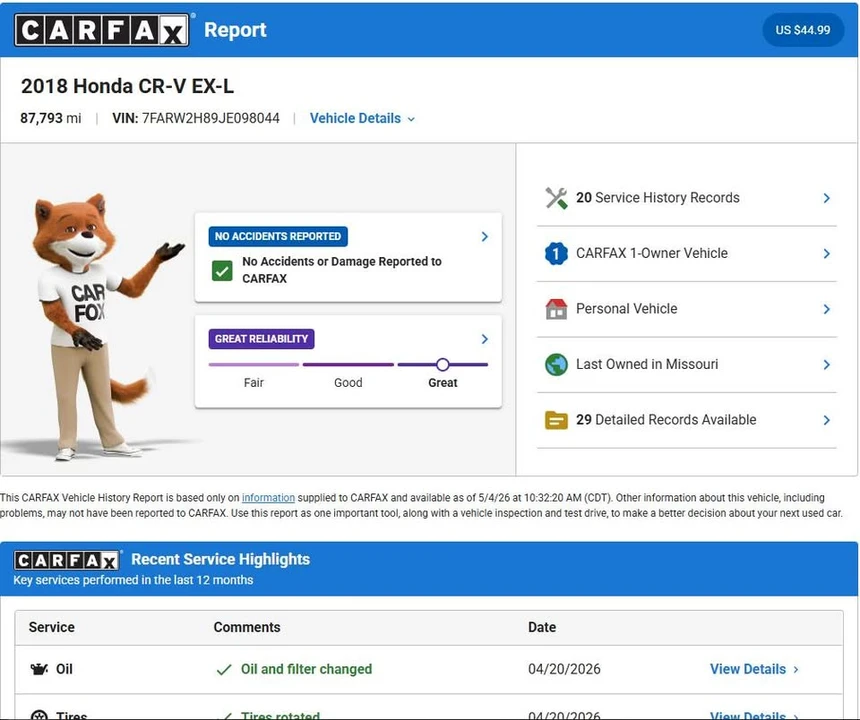Open CARFAX 1-Owner Vehicle chevron

pos(827,253)
